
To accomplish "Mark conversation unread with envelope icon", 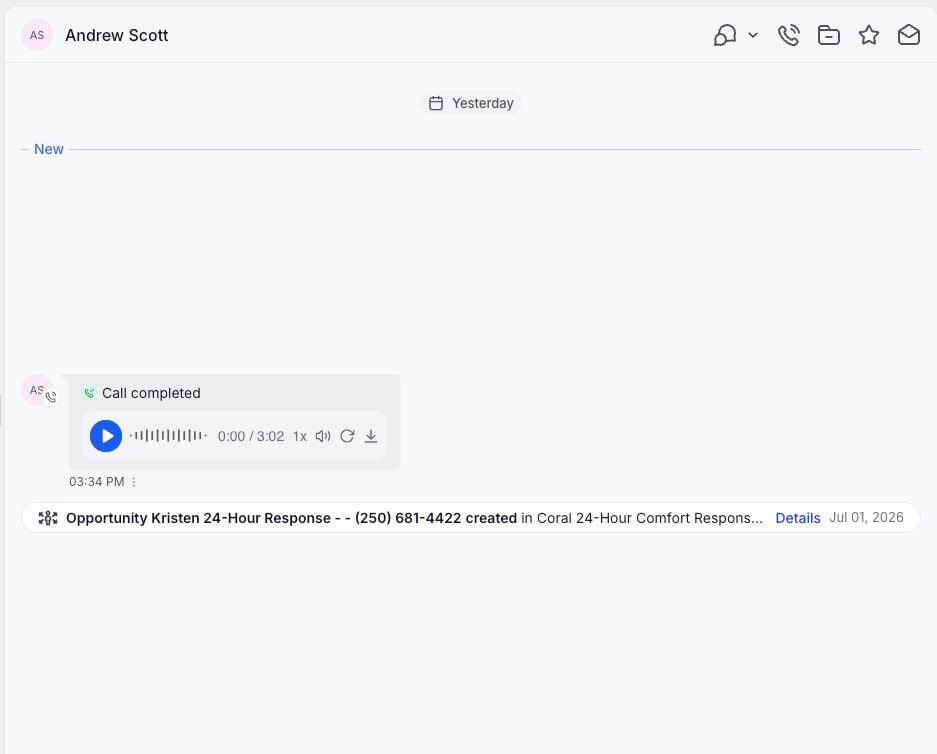I will coord(909,35).
